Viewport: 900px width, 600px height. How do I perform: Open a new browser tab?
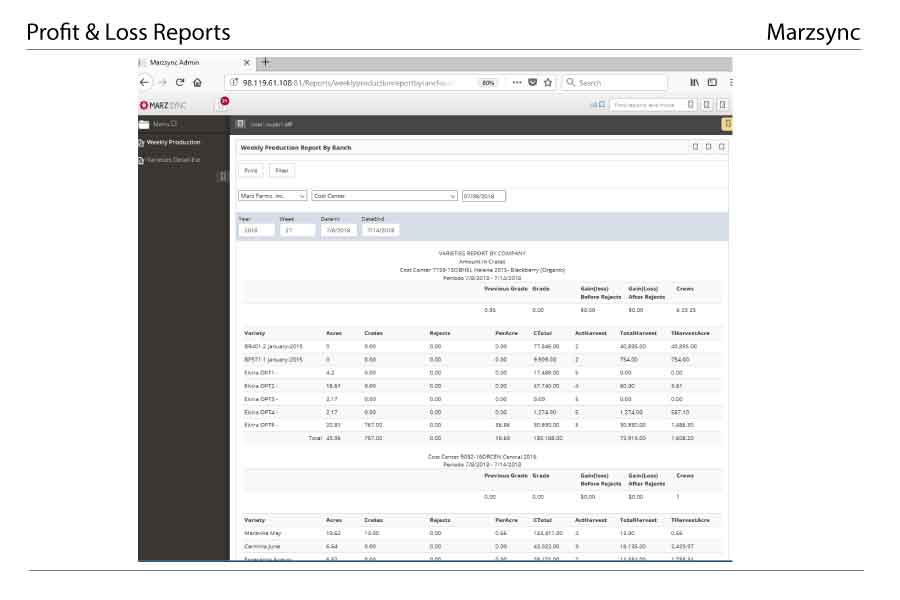pyautogui.click(x=266, y=62)
